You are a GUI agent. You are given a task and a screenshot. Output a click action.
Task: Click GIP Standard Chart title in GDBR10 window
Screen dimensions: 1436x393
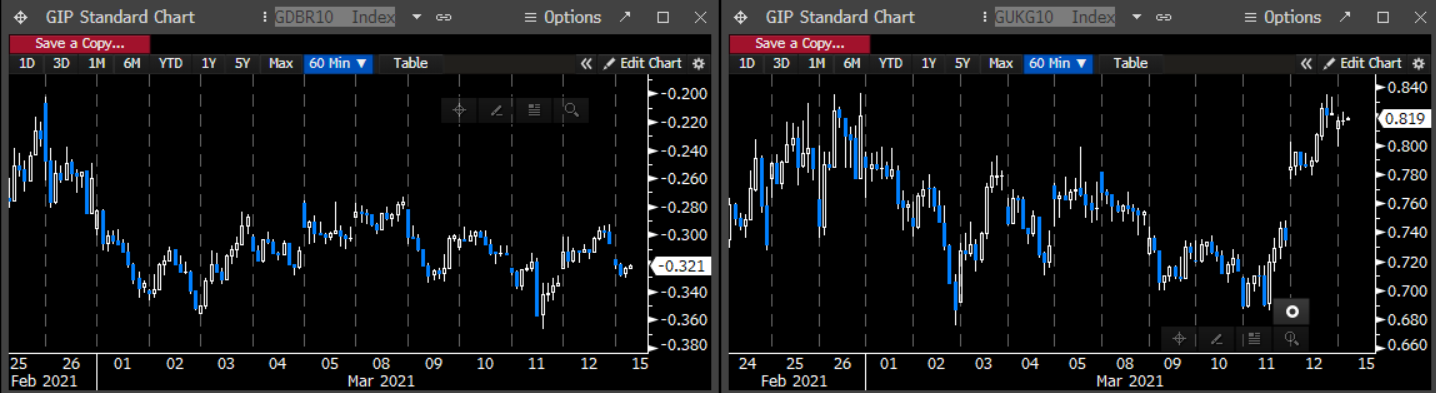pyautogui.click(x=120, y=17)
